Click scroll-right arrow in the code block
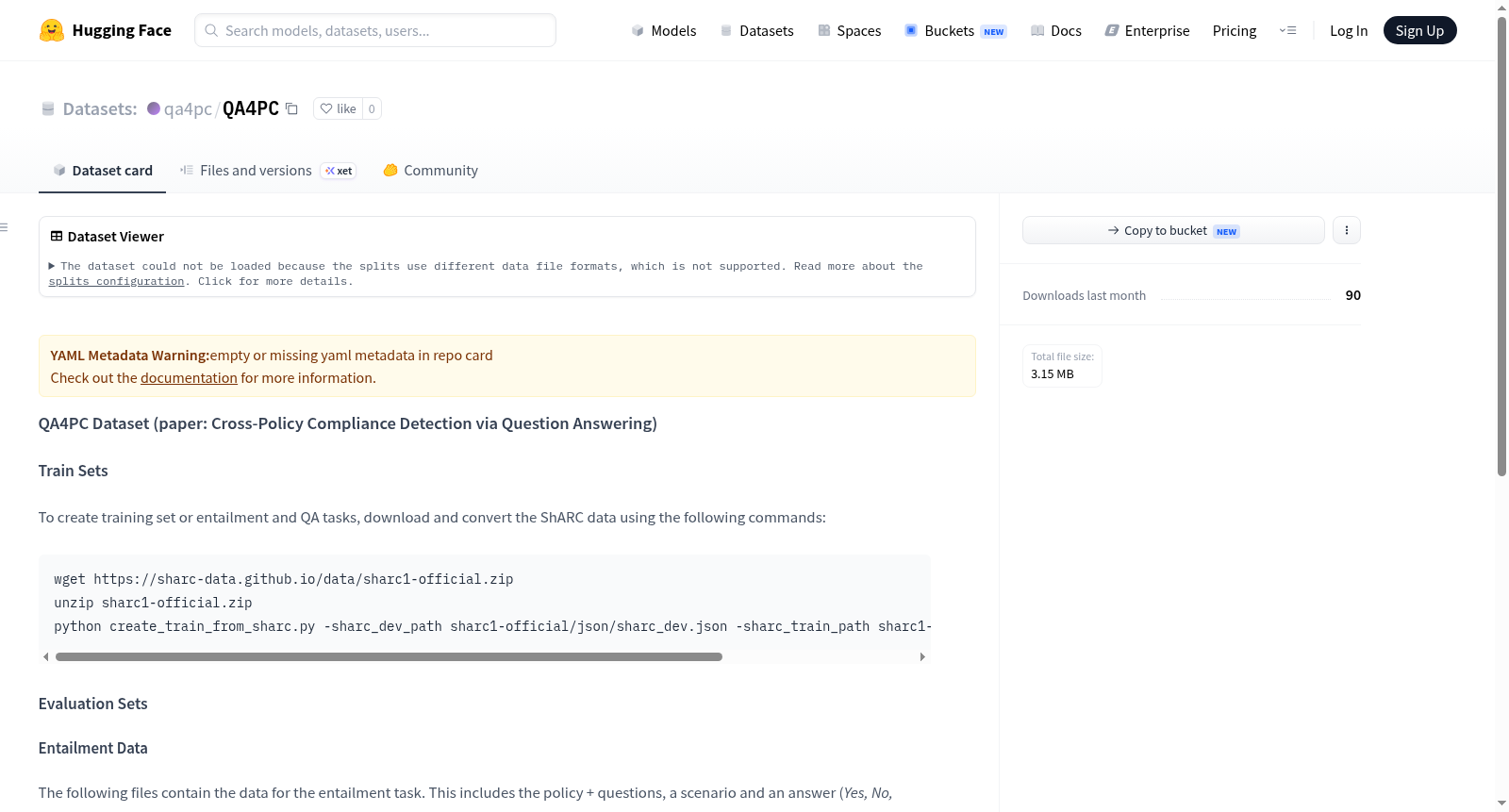1509x812 pixels. [x=922, y=656]
